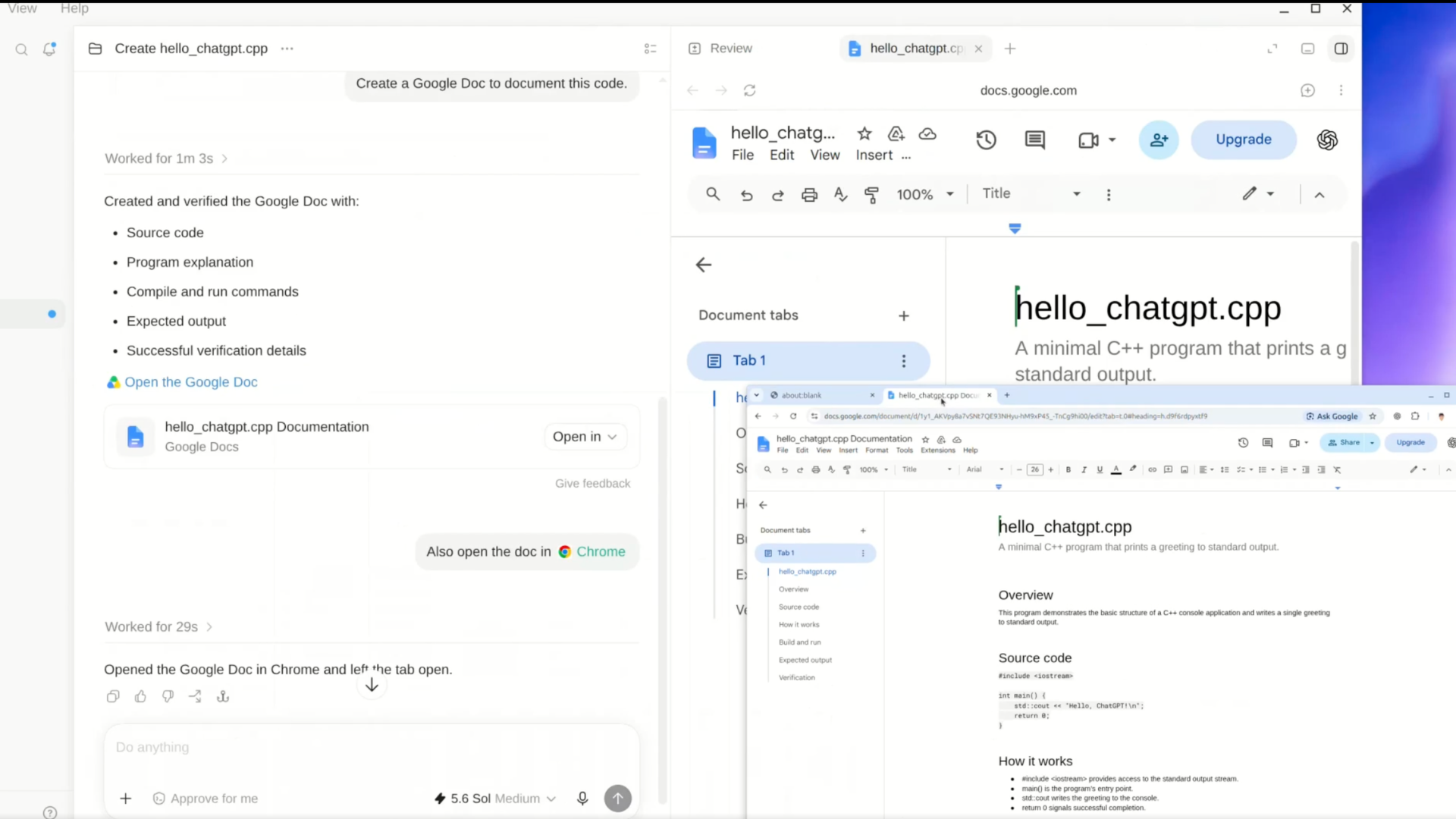Viewport: 1456px width, 819px height.
Task: Click the Review button in side panel
Action: click(x=720, y=49)
